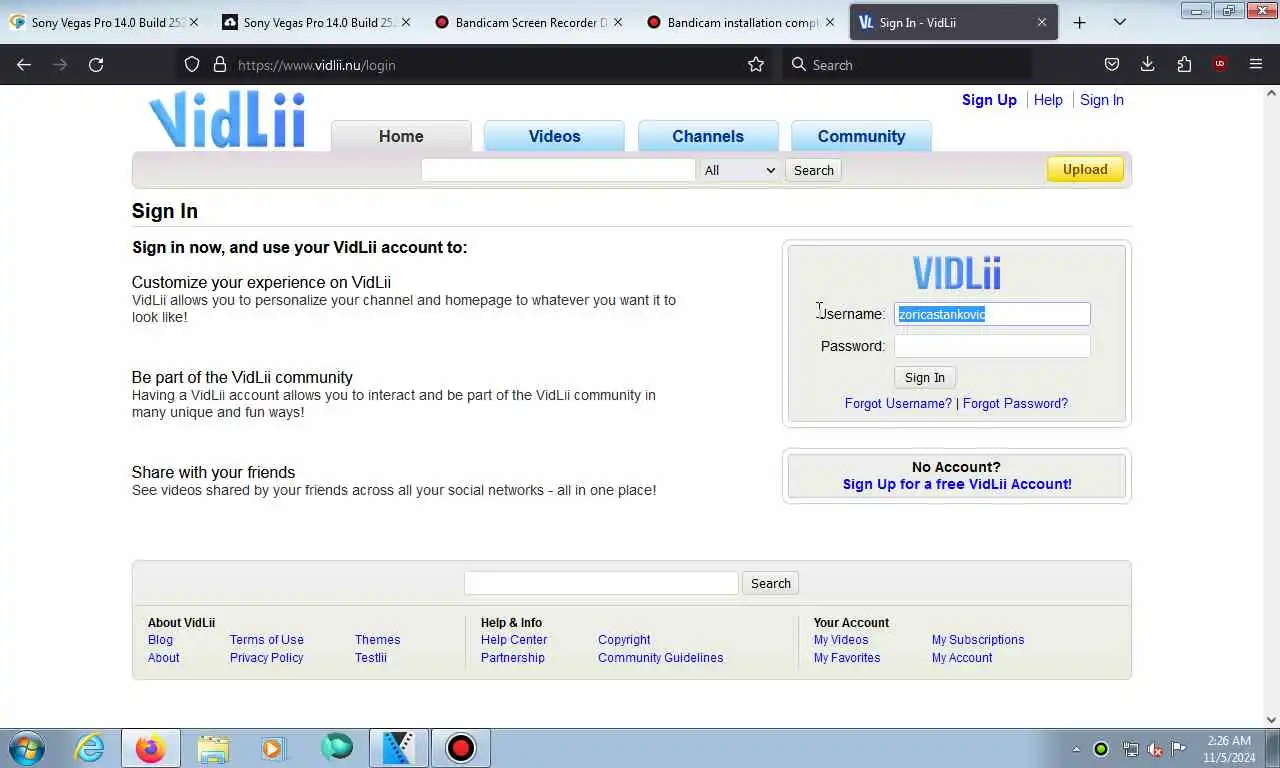Open the Videos navigation tab

coord(554,136)
